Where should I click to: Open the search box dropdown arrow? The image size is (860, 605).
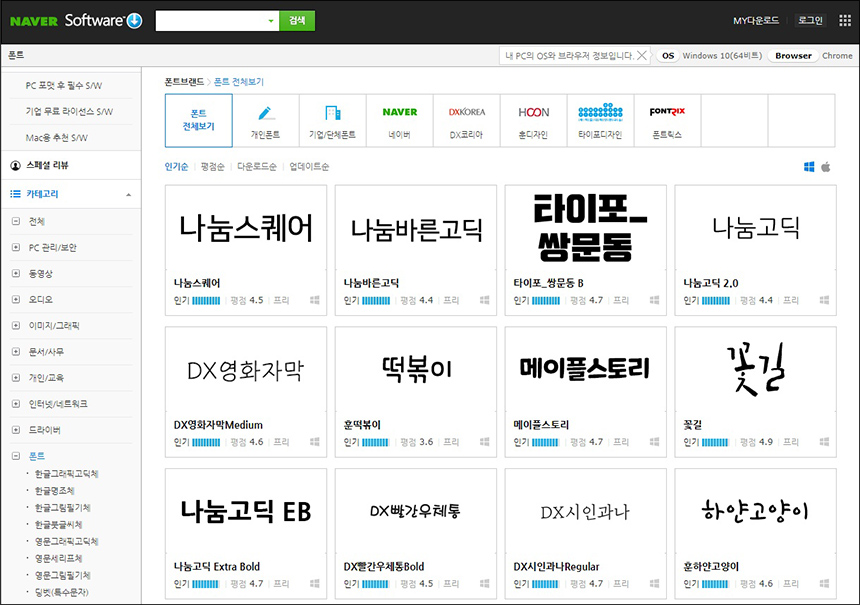(x=270, y=21)
